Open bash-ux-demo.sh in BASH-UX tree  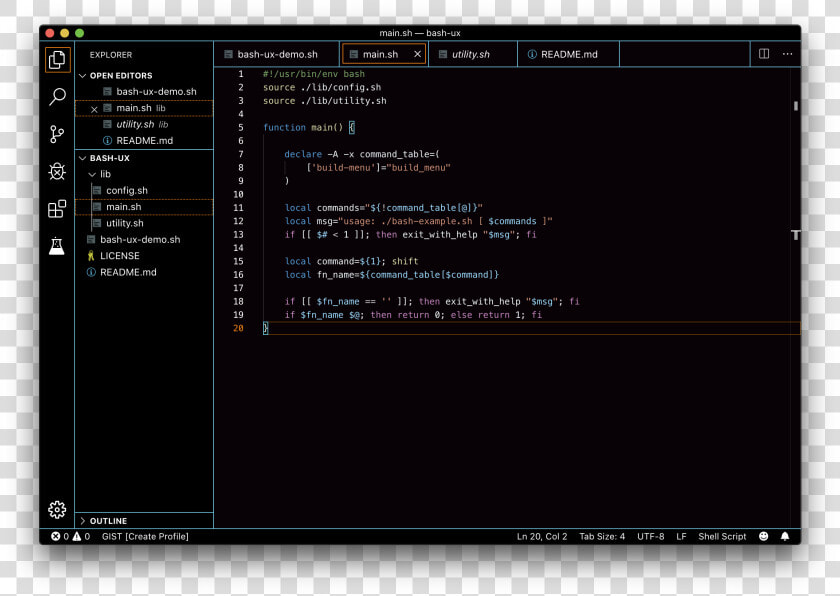point(144,239)
